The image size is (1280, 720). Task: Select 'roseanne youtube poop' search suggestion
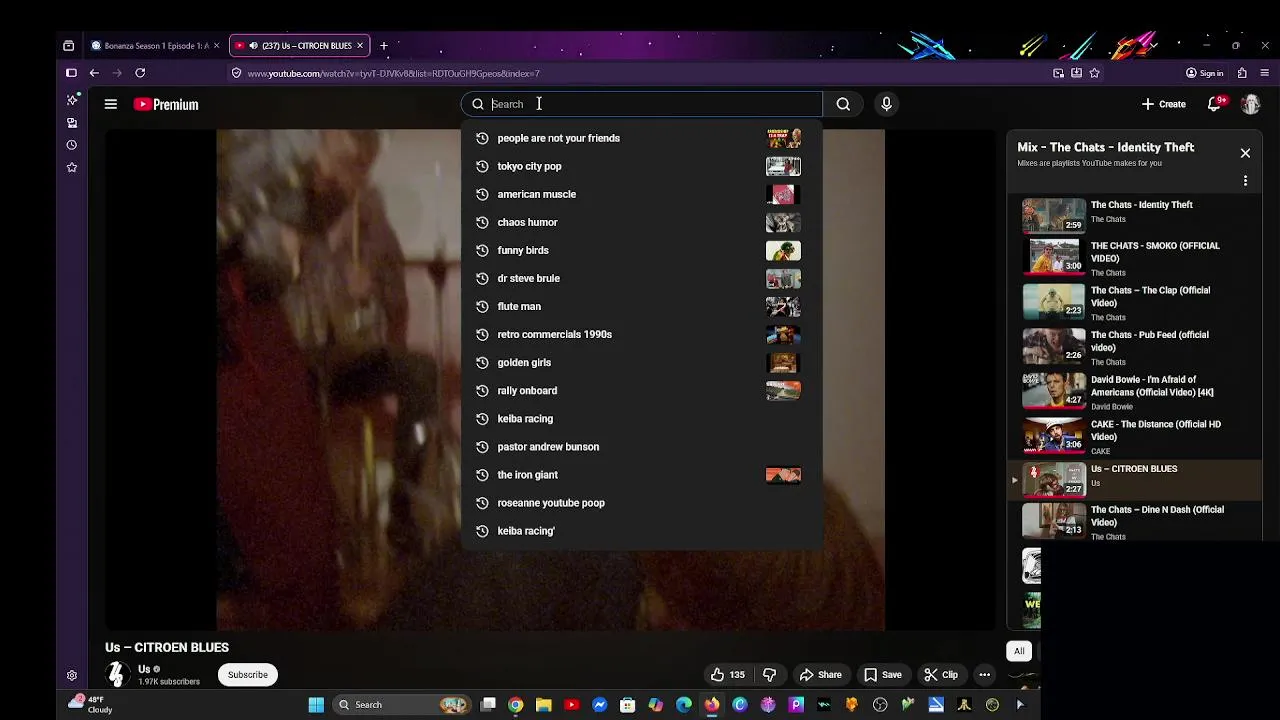point(641,502)
